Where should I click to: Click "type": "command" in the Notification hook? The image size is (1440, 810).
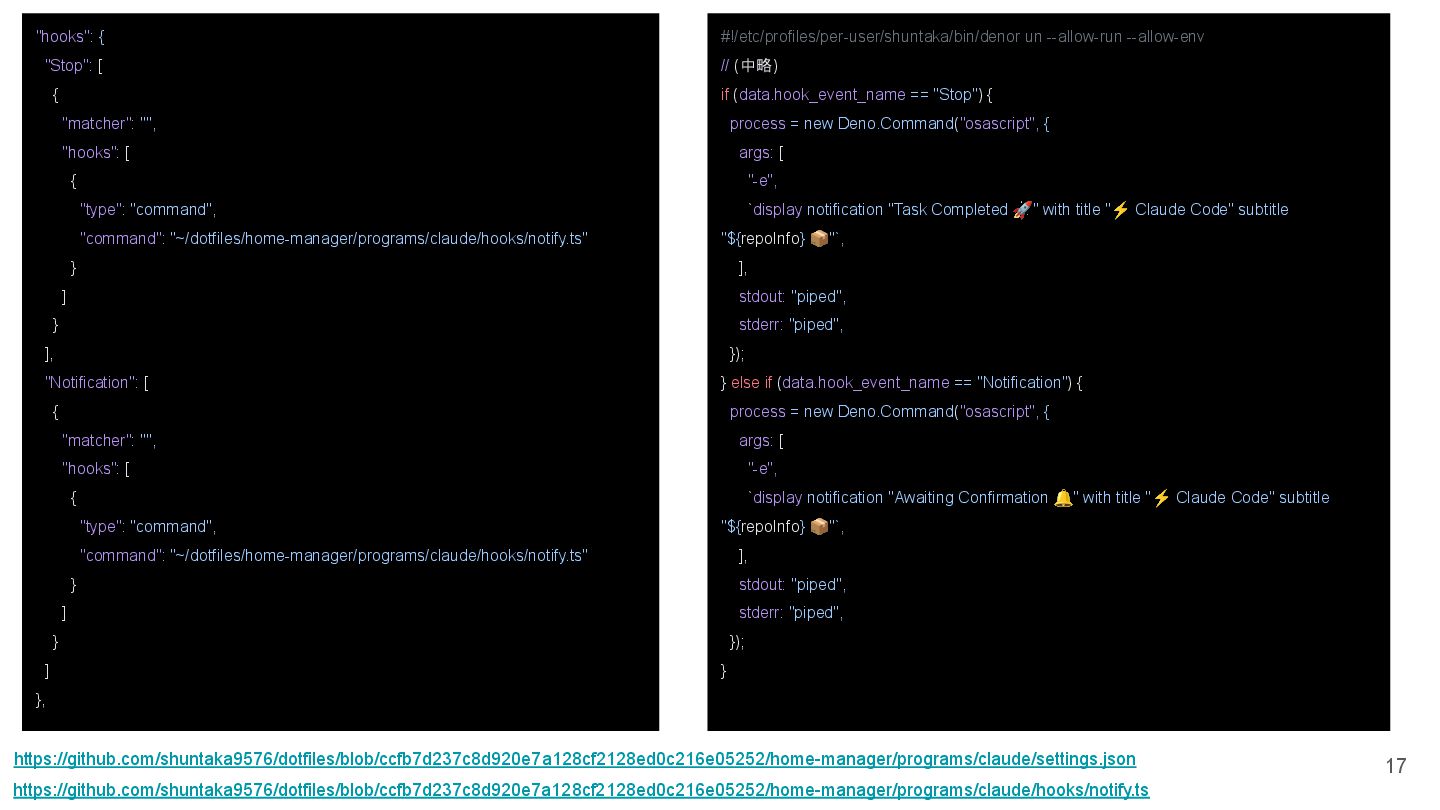click(x=148, y=527)
